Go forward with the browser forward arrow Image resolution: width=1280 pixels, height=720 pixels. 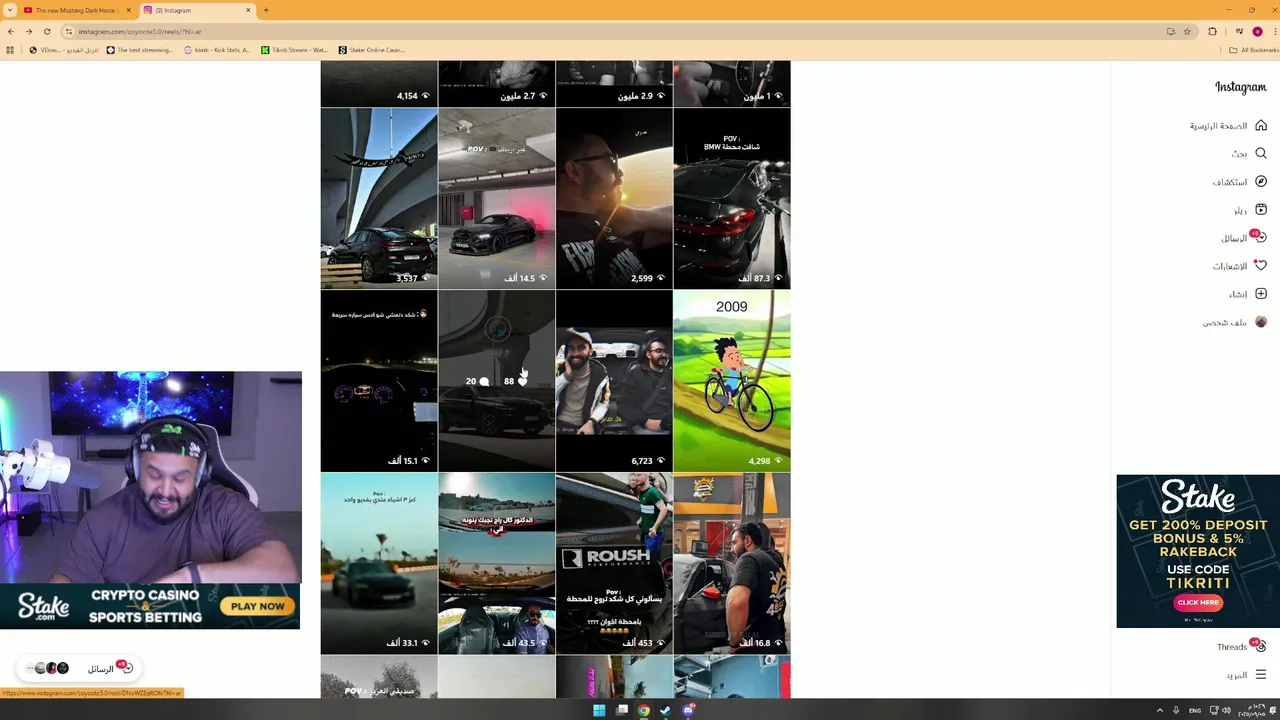tap(29, 31)
